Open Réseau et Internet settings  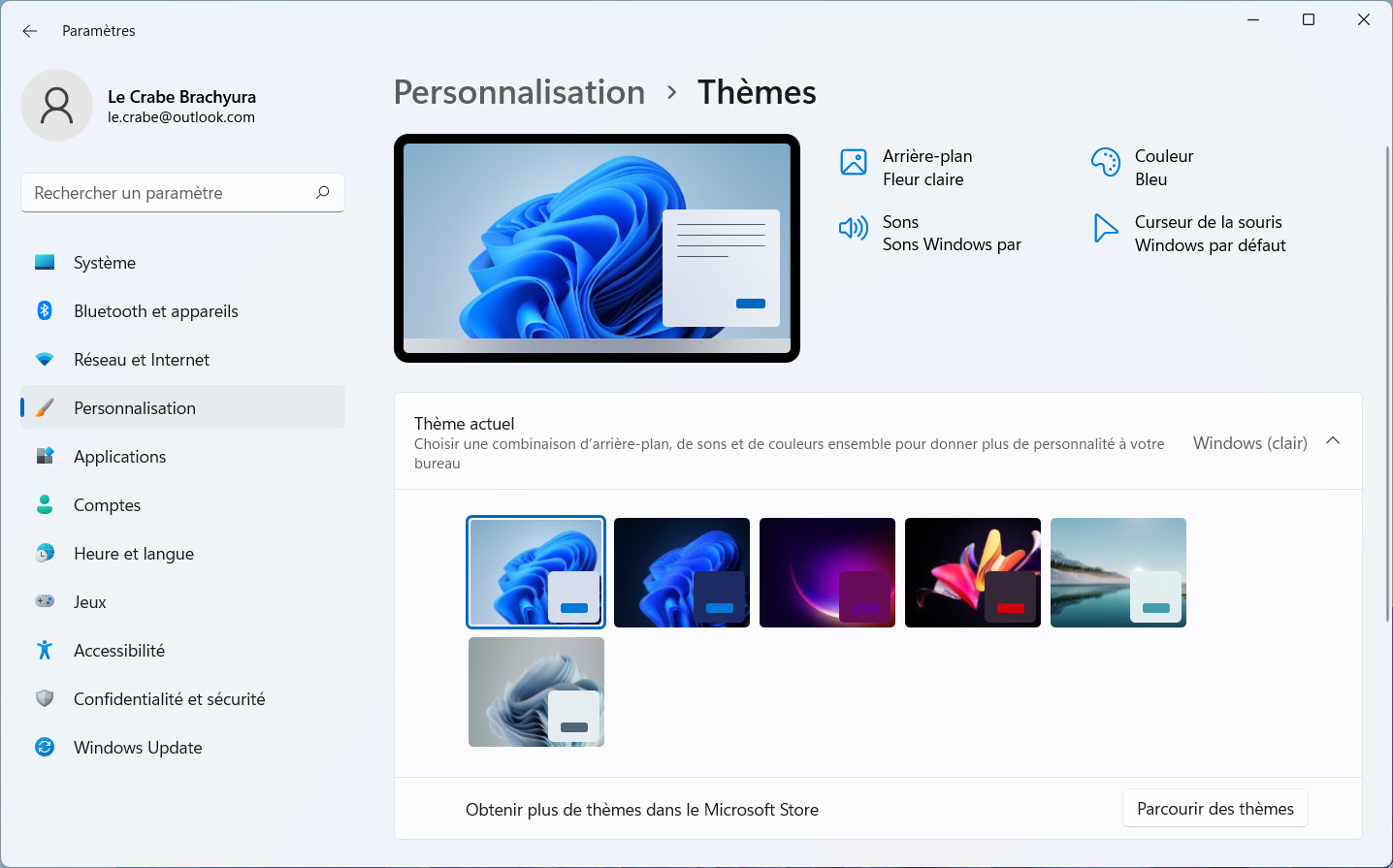182,359
